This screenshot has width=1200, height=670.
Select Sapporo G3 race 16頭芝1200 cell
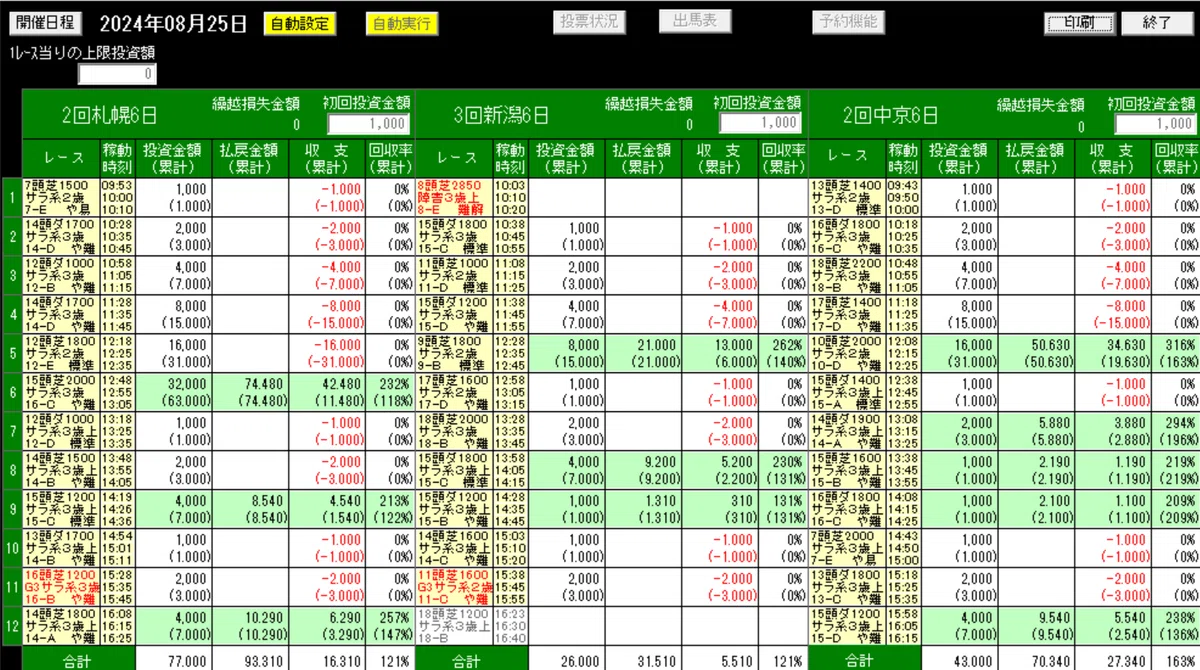coord(60,589)
